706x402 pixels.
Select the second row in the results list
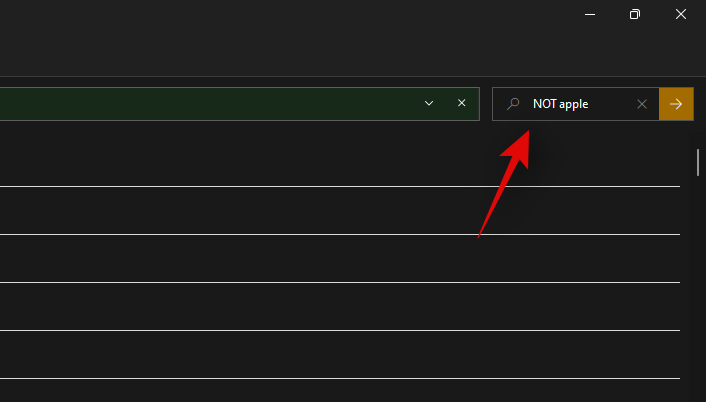300,210
